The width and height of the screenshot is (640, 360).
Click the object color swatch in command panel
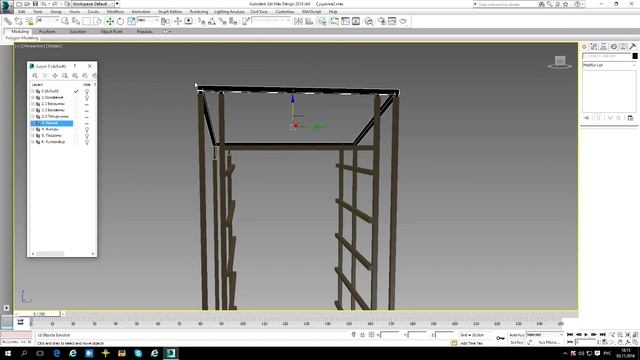click(x=635, y=56)
